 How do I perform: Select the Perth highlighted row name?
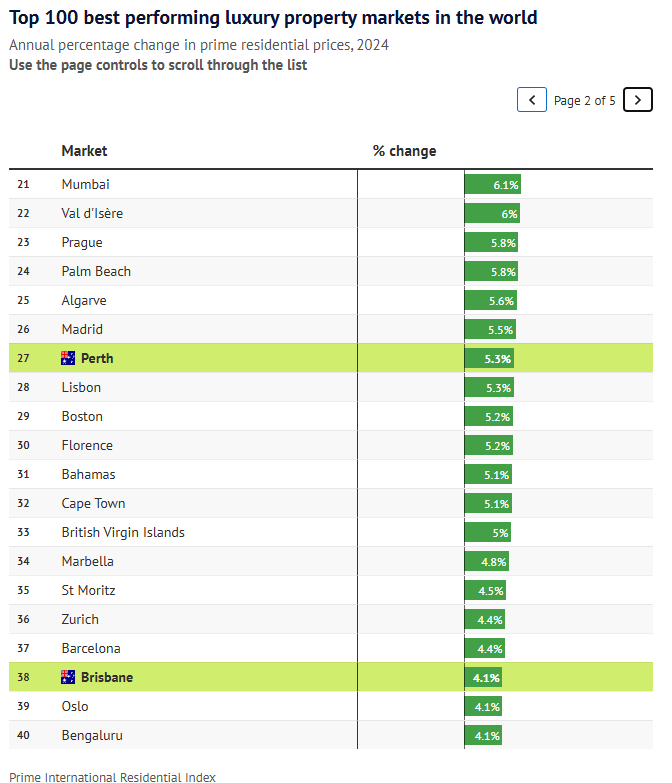(x=97, y=359)
